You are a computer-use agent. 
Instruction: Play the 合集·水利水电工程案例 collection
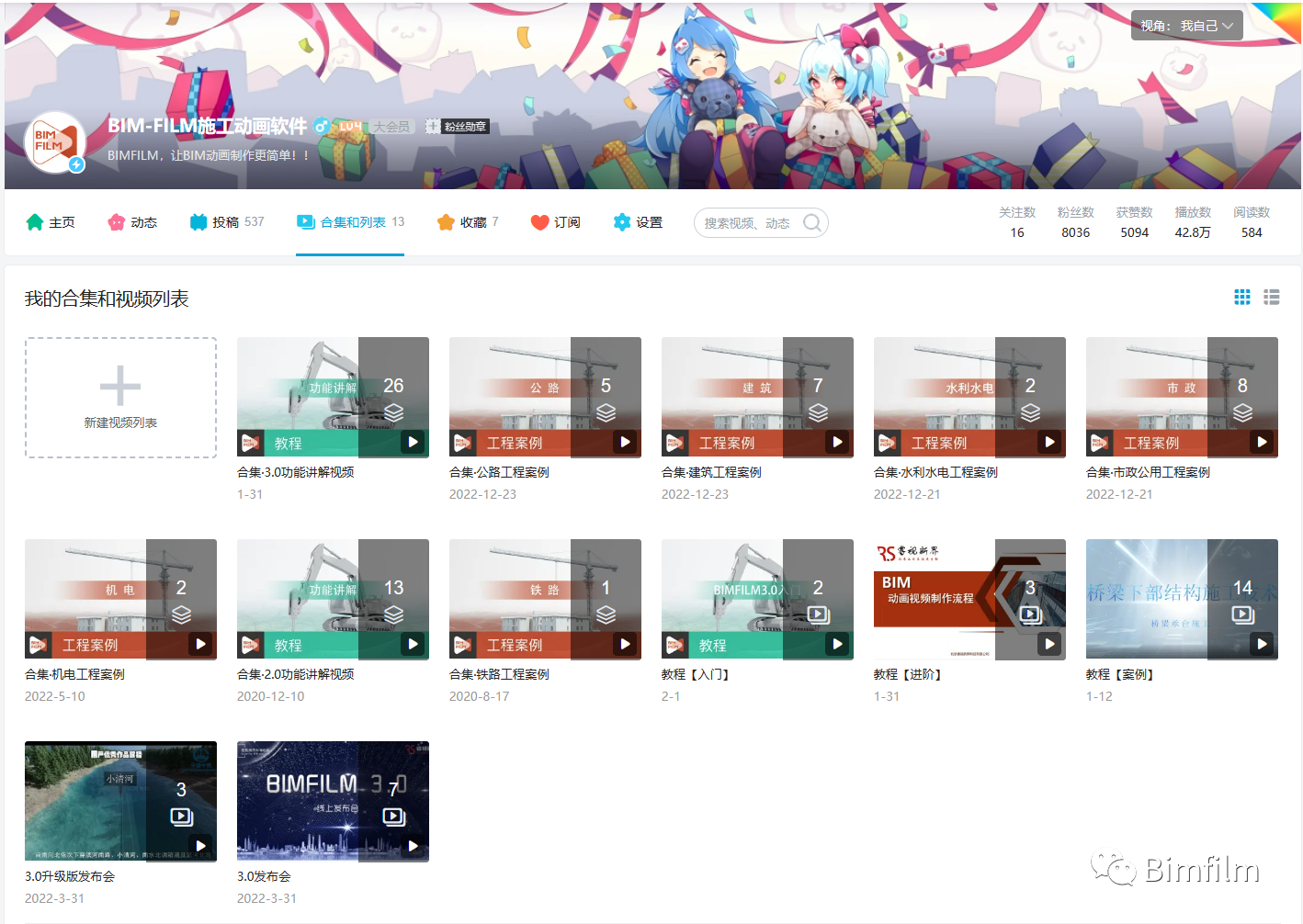pyautogui.click(x=1049, y=442)
